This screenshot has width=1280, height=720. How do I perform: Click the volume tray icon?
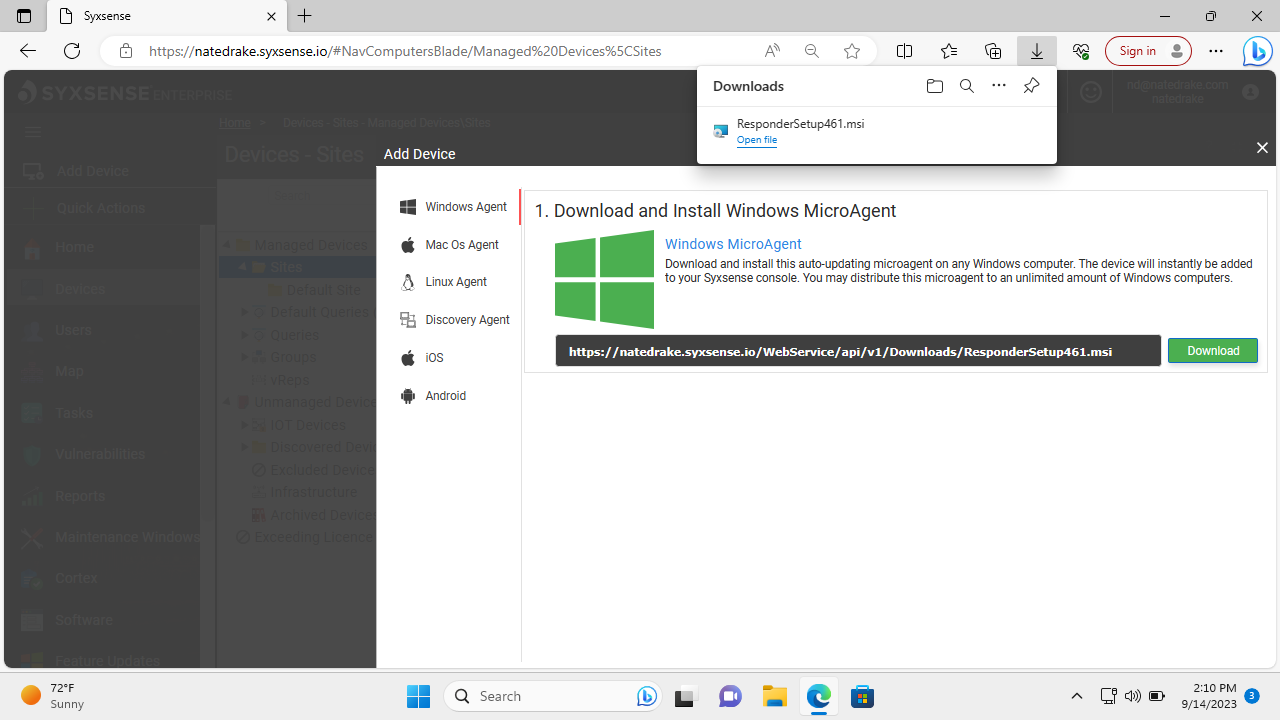(x=1132, y=696)
